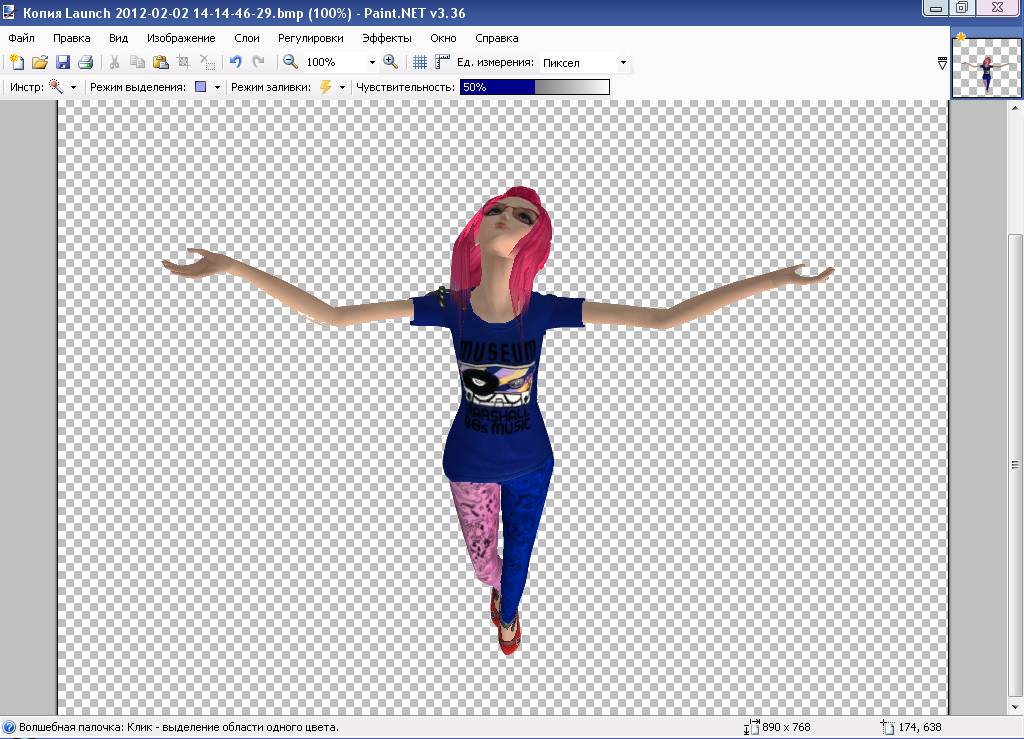1024x739 pixels.
Task: Click the Redo arrow icon
Action: coord(259,62)
